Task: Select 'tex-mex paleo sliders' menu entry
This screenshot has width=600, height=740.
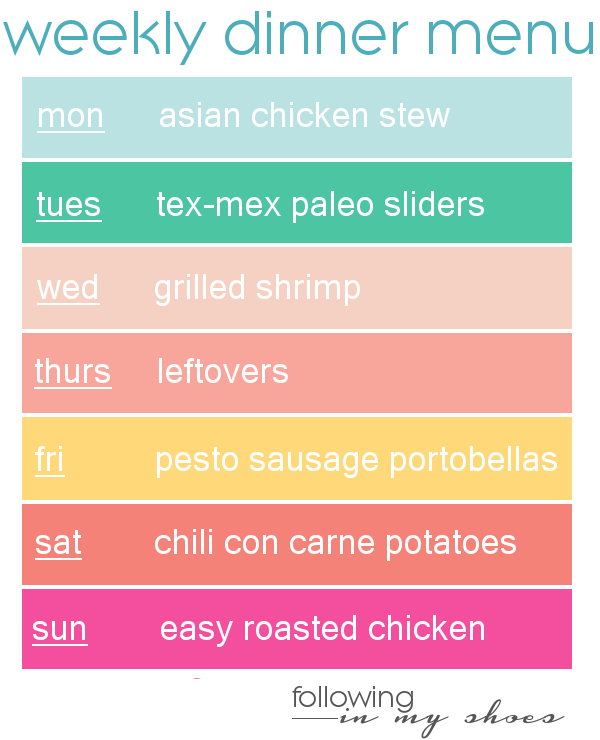Action: click(320, 205)
